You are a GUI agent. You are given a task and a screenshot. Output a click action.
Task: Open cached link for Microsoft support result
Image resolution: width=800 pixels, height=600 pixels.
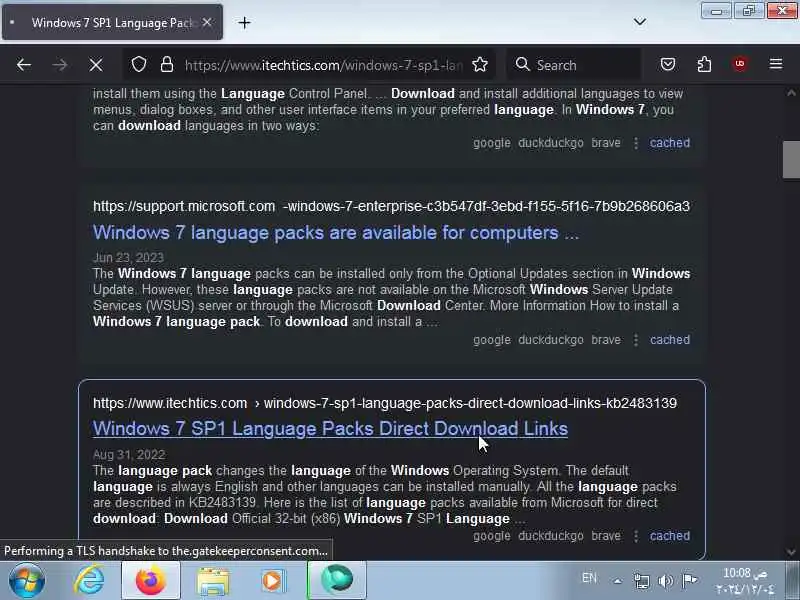coord(669,340)
